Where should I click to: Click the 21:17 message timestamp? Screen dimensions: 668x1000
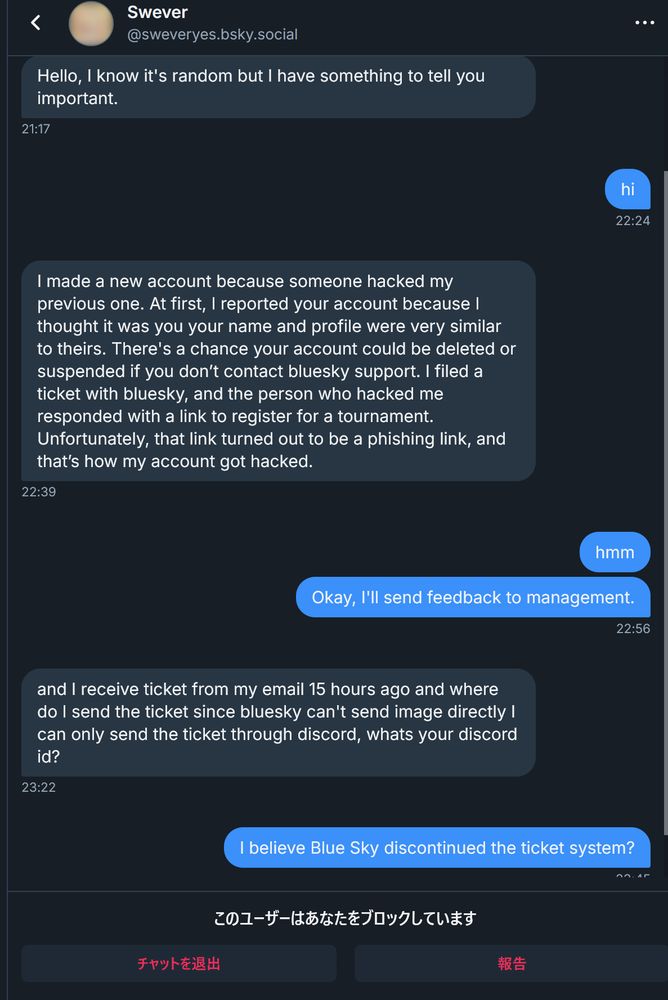click(36, 128)
